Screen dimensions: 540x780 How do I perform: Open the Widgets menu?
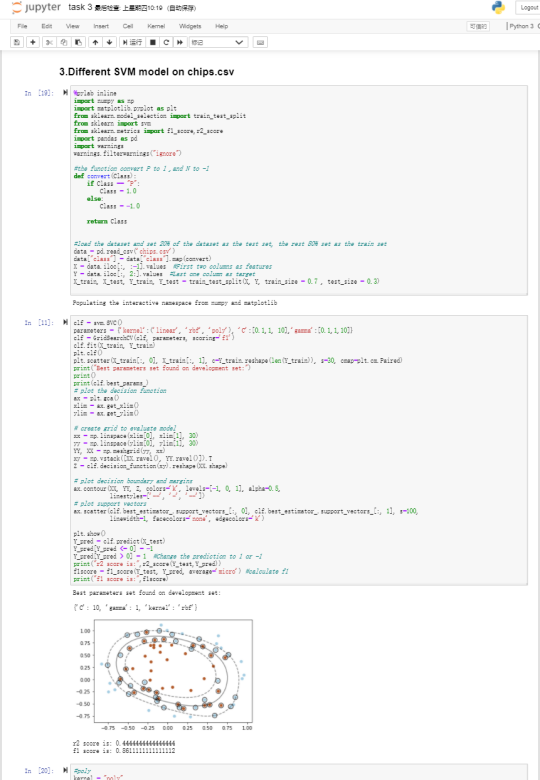(190, 26)
